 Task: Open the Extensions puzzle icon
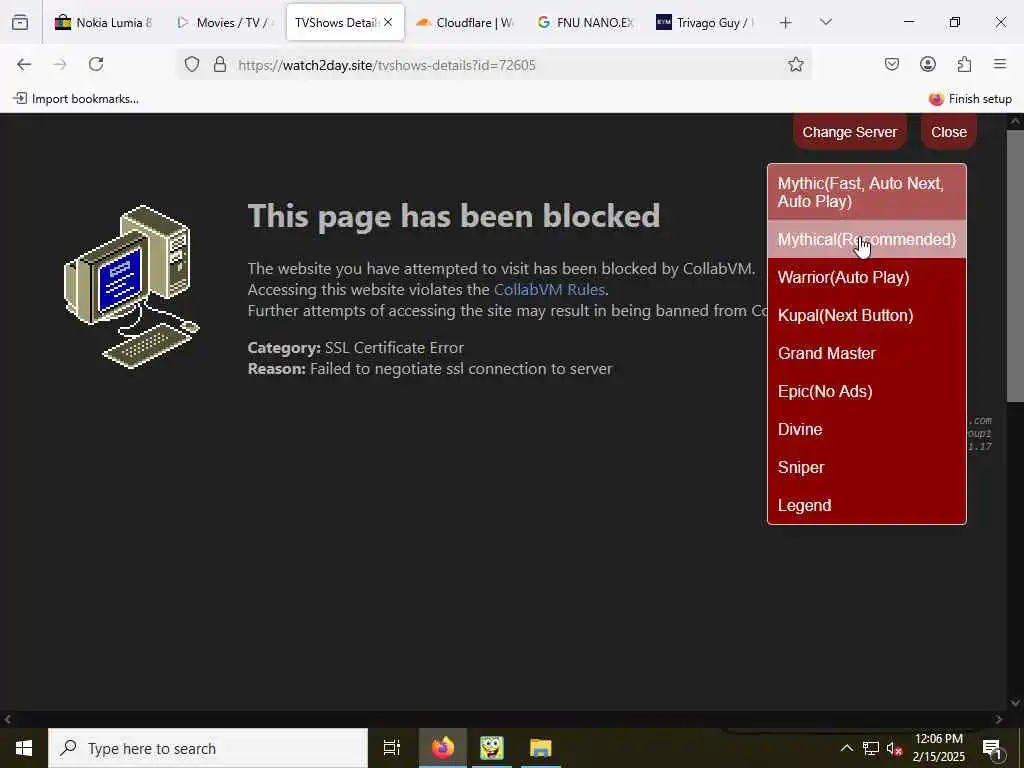click(x=964, y=64)
